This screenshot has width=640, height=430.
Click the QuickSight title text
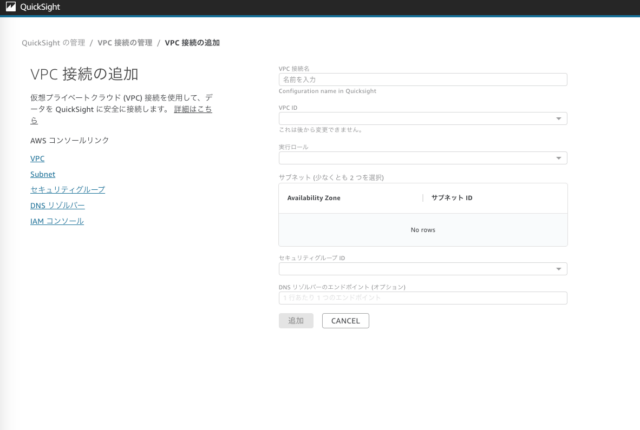pyautogui.click(x=40, y=7)
